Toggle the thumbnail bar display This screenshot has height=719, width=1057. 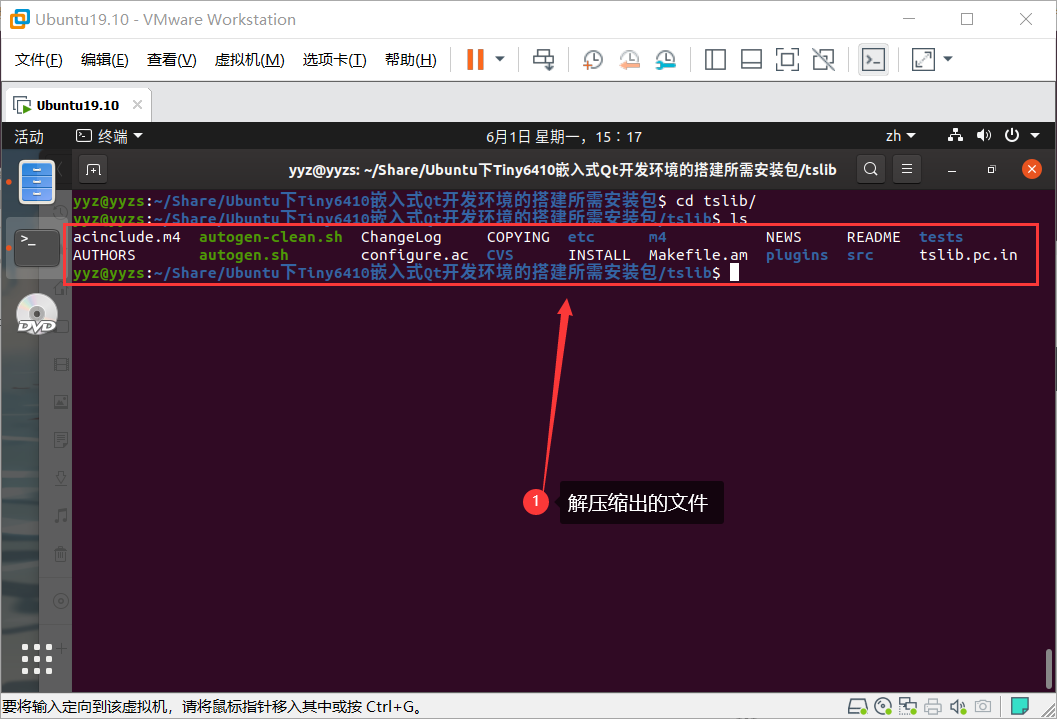(x=751, y=59)
